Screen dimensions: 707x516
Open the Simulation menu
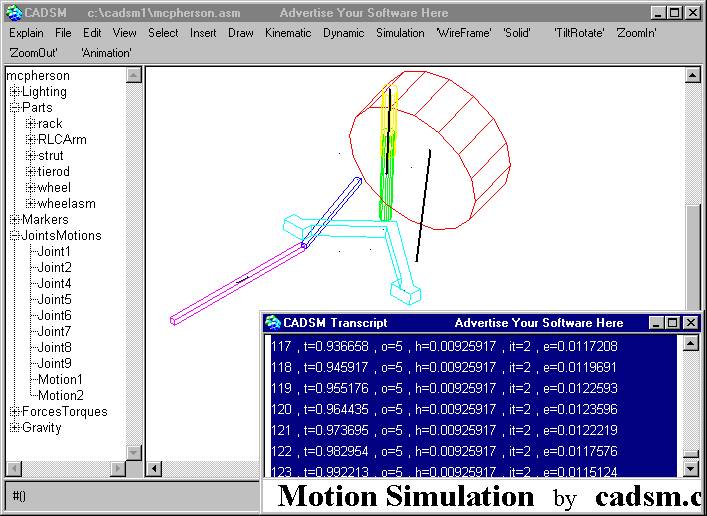[x=400, y=33]
